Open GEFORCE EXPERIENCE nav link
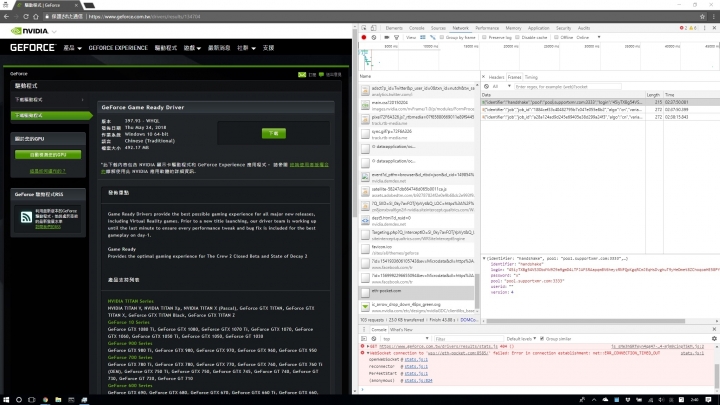720x405 pixels. [118, 48]
